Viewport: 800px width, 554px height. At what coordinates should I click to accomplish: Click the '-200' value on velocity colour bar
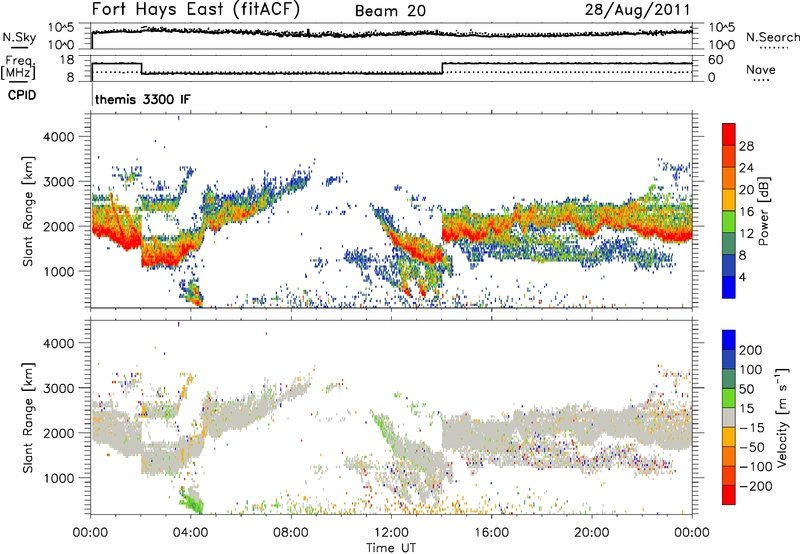[755, 486]
